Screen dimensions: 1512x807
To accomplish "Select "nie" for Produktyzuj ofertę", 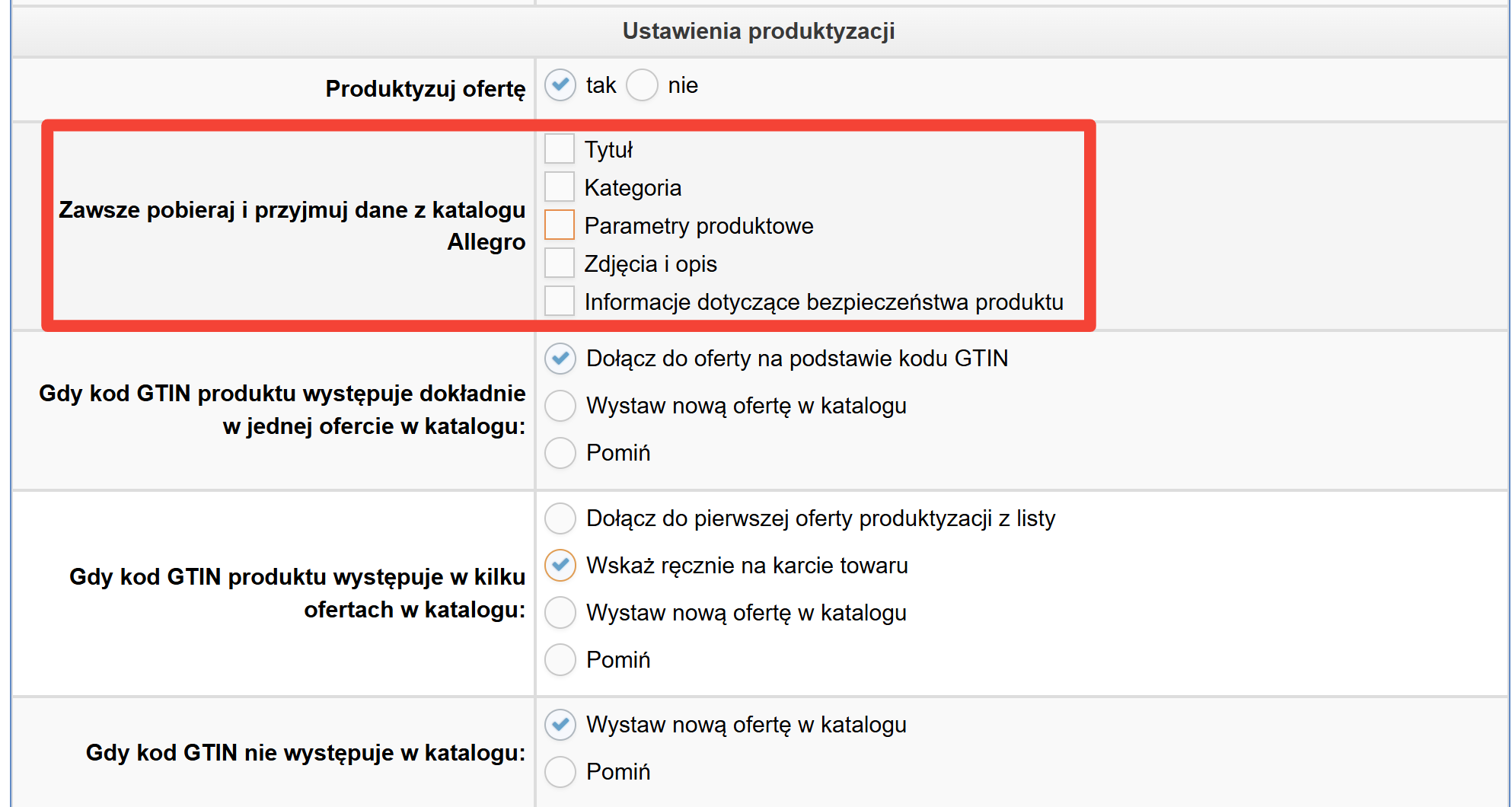I will 642,85.
